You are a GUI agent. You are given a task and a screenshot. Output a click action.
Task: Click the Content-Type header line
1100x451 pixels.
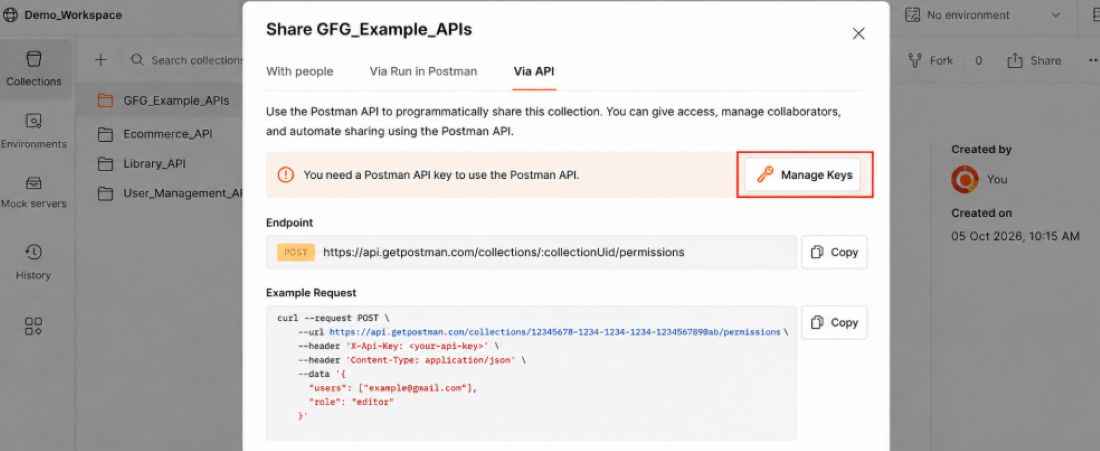click(x=411, y=360)
